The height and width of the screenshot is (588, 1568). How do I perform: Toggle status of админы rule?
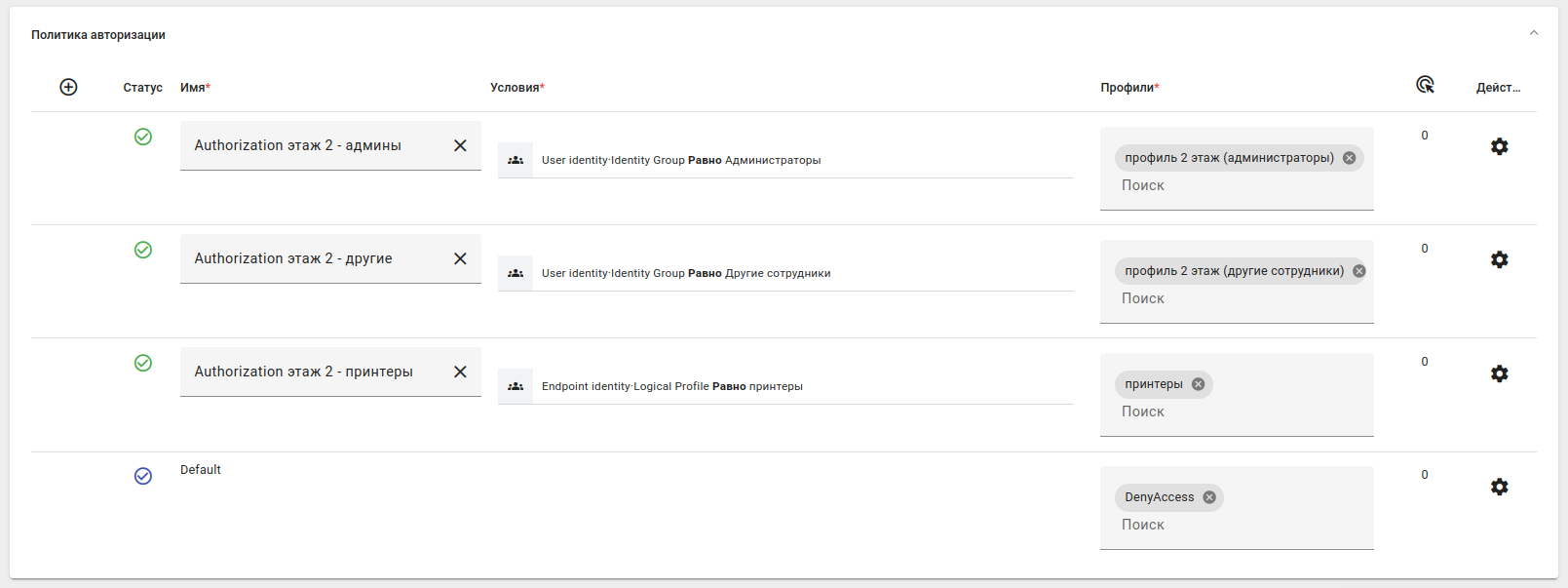(143, 137)
